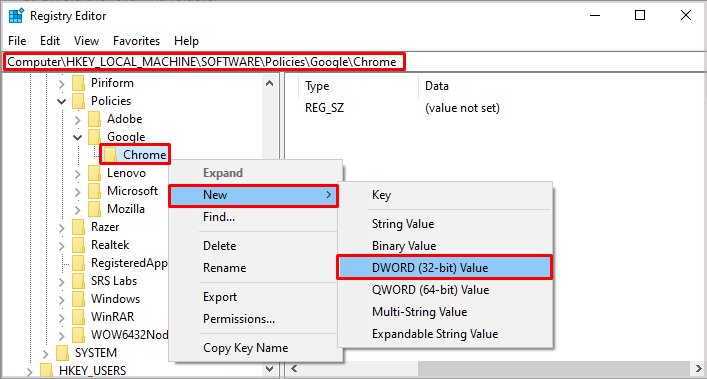Expand the HKEY_USERS hive
This screenshot has width=707, height=379.
30,372
